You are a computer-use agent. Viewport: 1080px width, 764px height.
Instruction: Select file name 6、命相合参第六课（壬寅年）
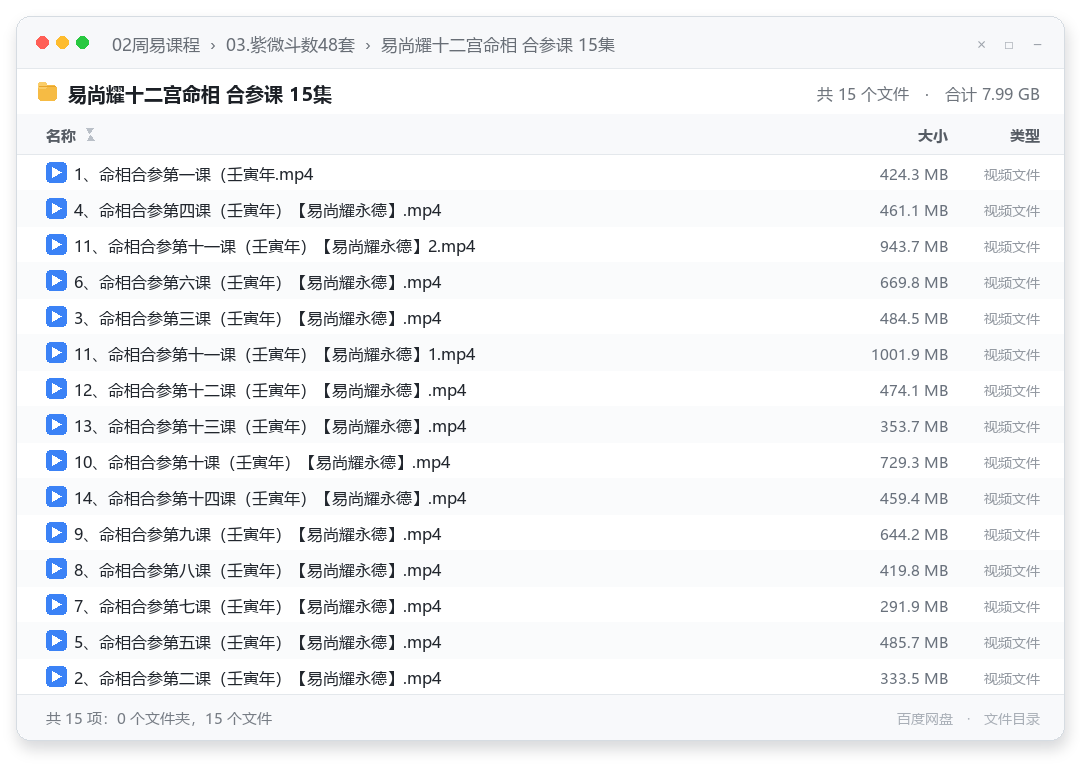pos(258,282)
